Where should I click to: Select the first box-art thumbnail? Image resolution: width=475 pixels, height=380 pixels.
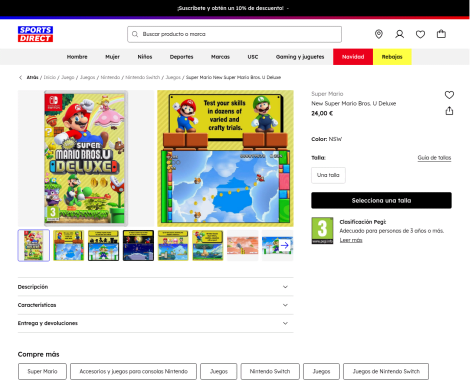(34, 245)
